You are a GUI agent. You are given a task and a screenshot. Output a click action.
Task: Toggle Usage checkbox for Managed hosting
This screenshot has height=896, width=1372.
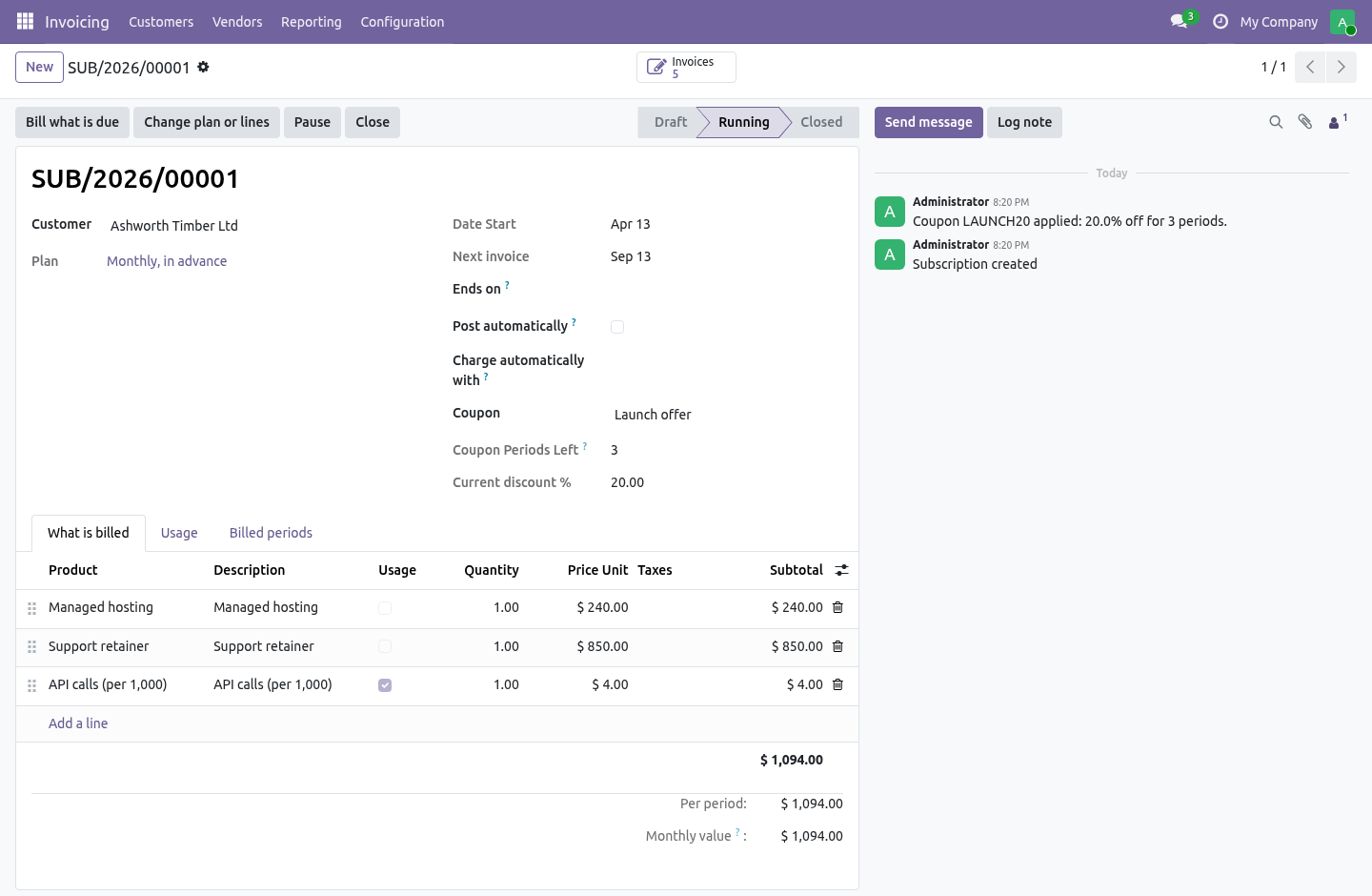(x=385, y=608)
